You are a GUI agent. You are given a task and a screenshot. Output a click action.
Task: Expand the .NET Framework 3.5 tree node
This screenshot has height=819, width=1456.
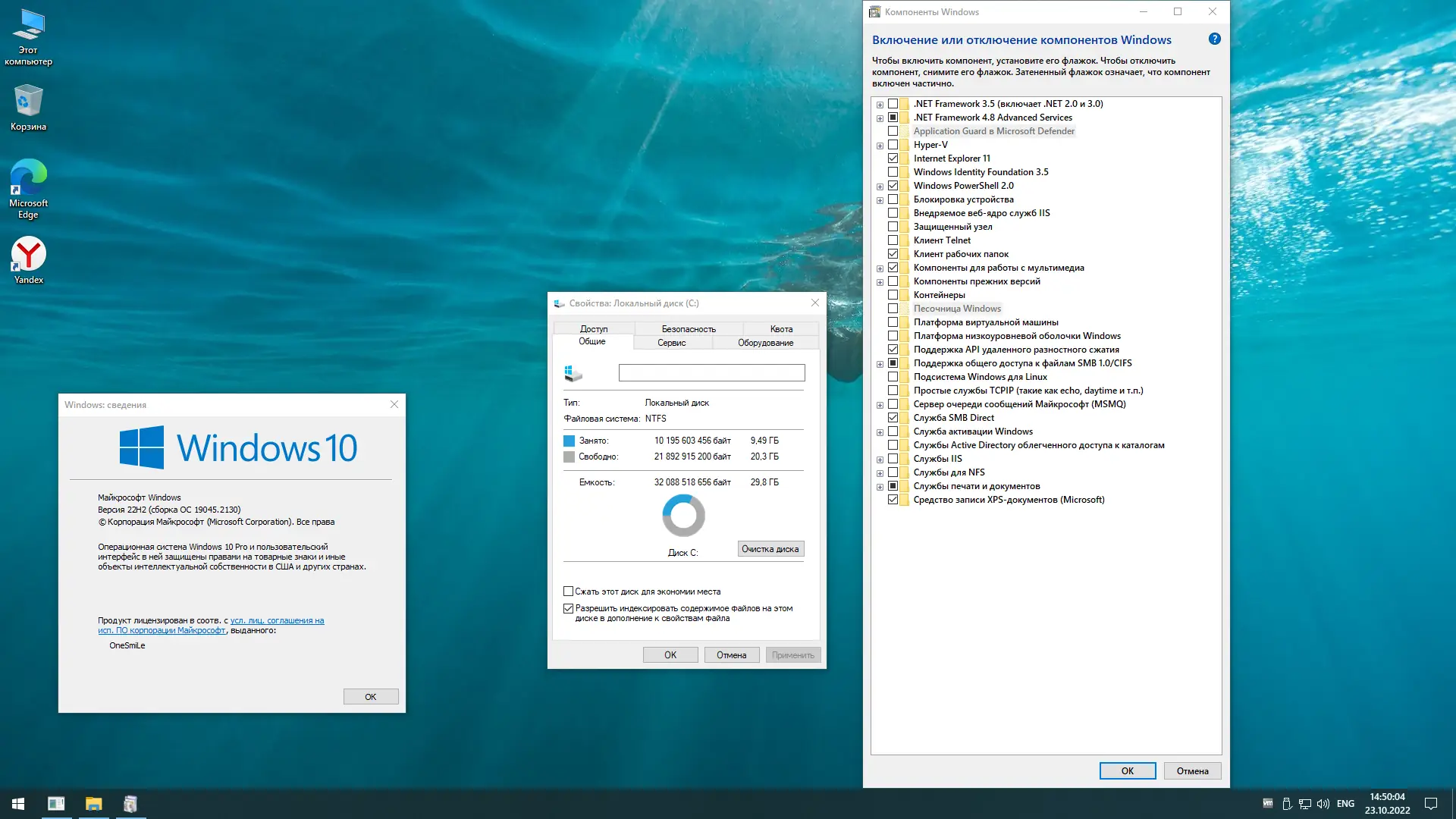click(x=880, y=105)
